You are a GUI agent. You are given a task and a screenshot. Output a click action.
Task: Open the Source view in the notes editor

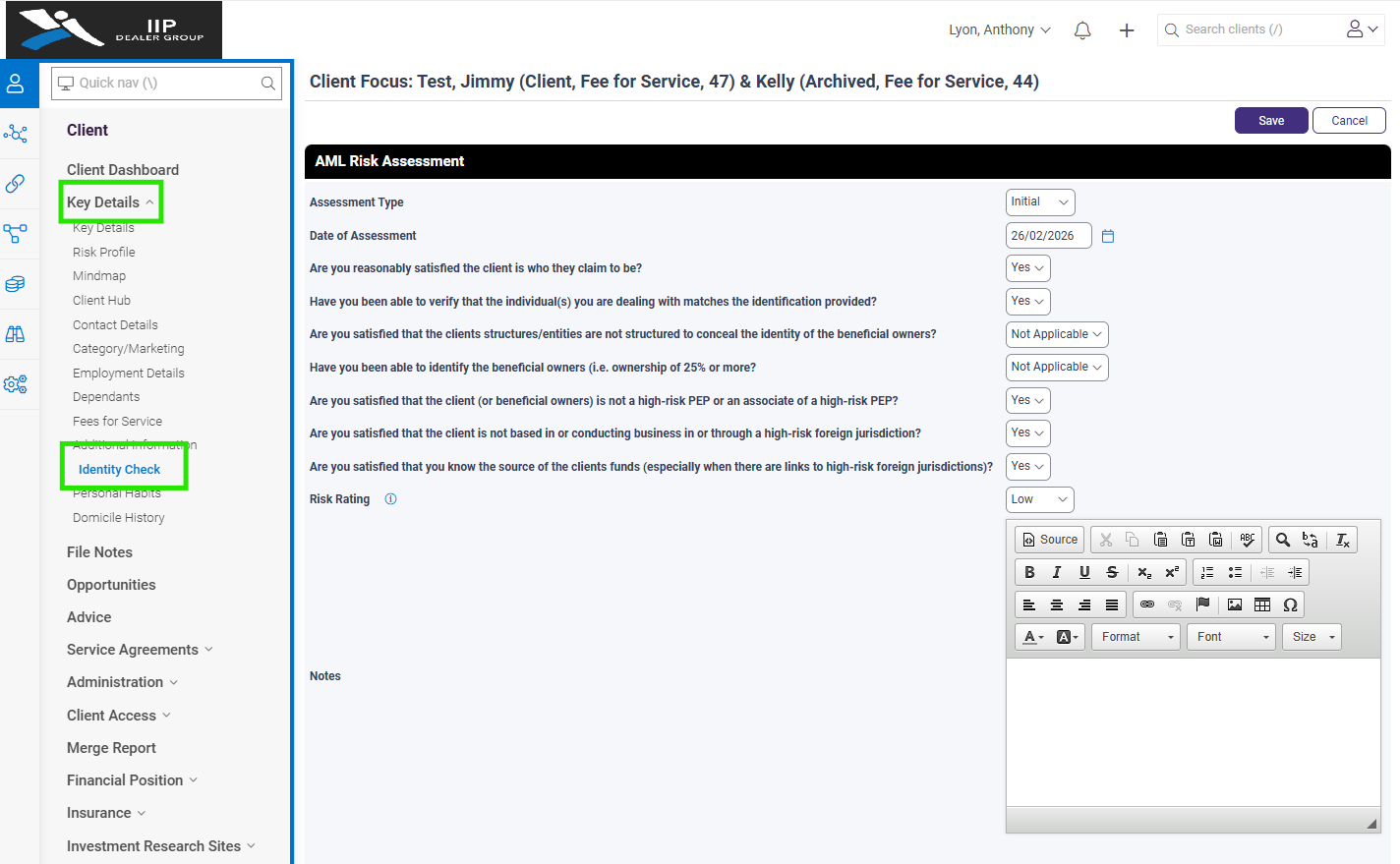pos(1049,540)
